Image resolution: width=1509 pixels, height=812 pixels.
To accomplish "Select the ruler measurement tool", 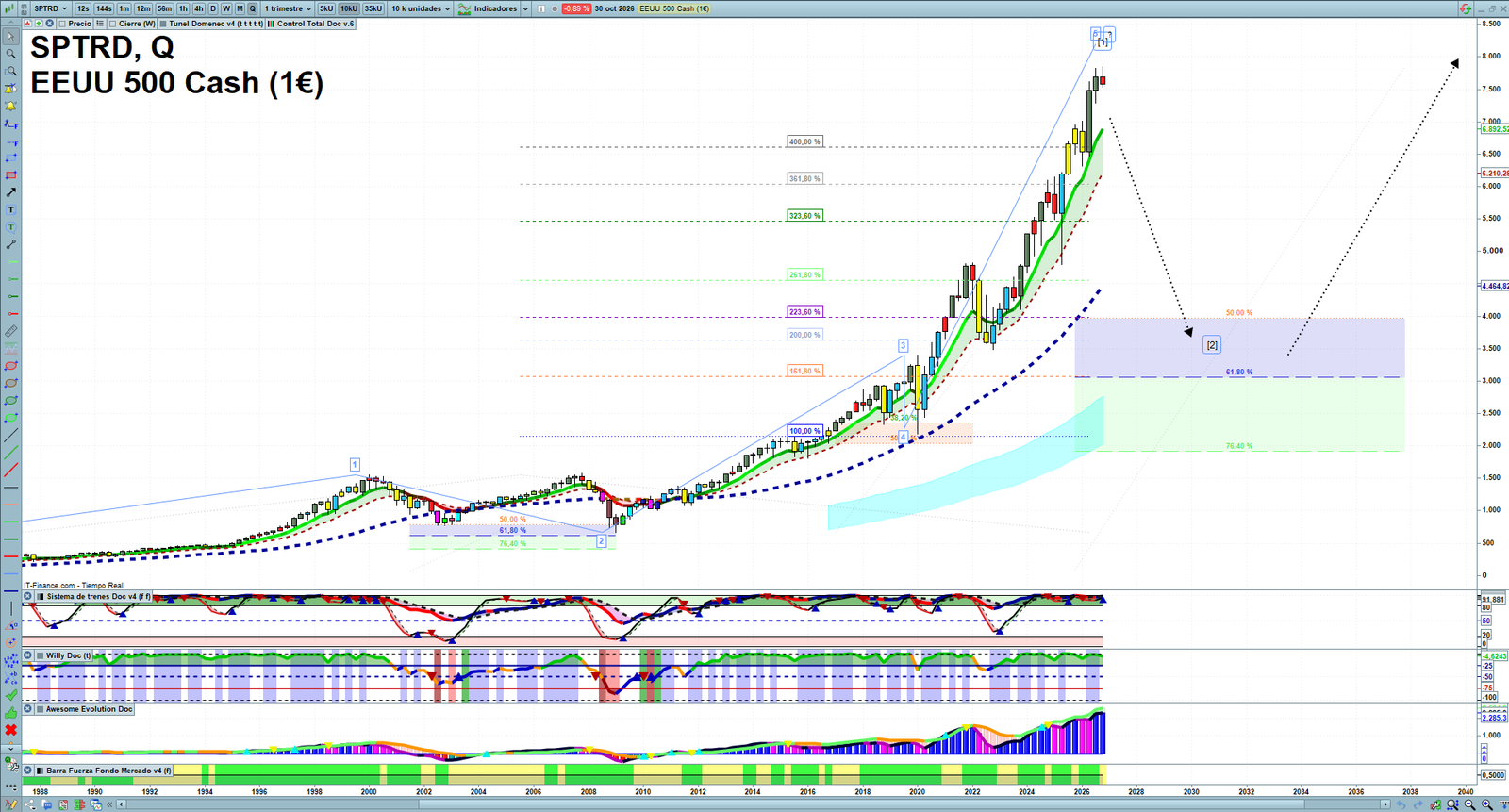I will [11, 331].
